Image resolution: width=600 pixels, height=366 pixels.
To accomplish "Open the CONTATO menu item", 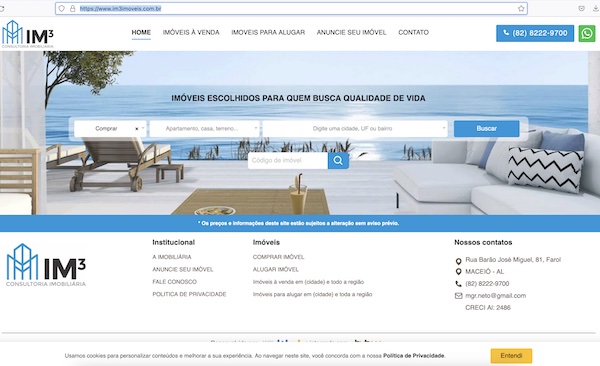I will coord(413,33).
